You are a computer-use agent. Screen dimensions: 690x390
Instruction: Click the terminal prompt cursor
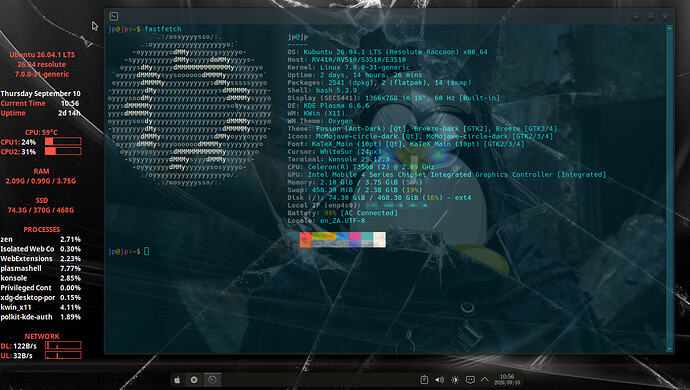pyautogui.click(x=147, y=251)
